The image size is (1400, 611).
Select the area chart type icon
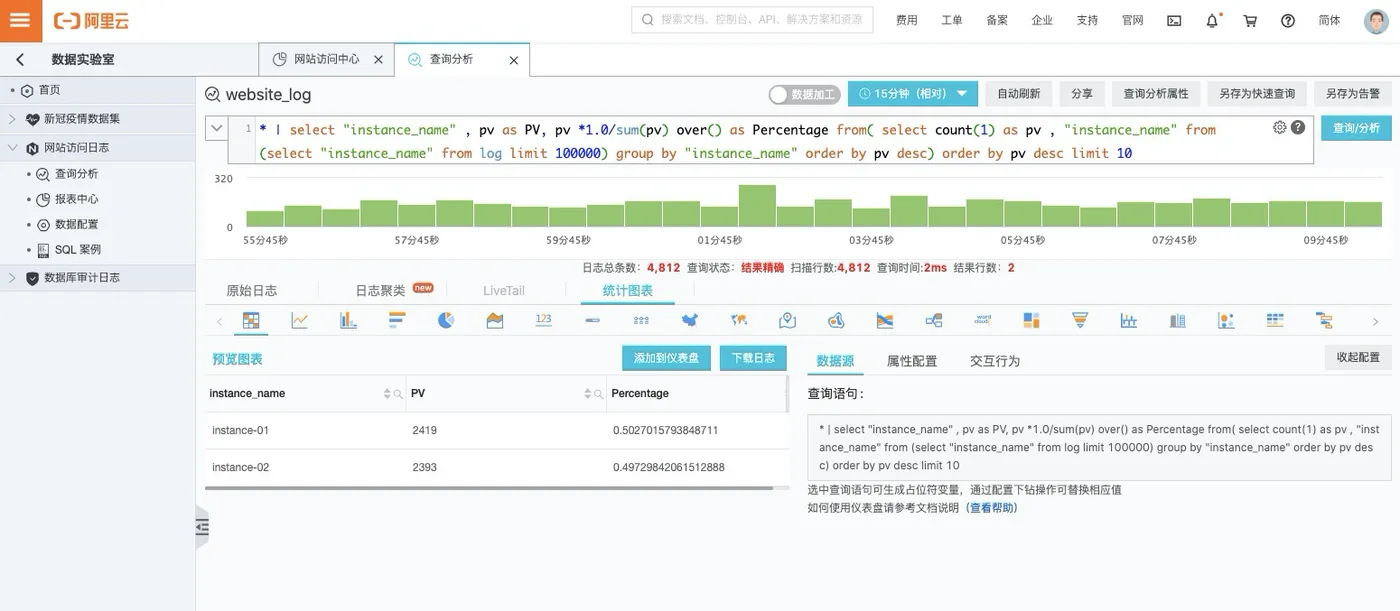point(495,320)
